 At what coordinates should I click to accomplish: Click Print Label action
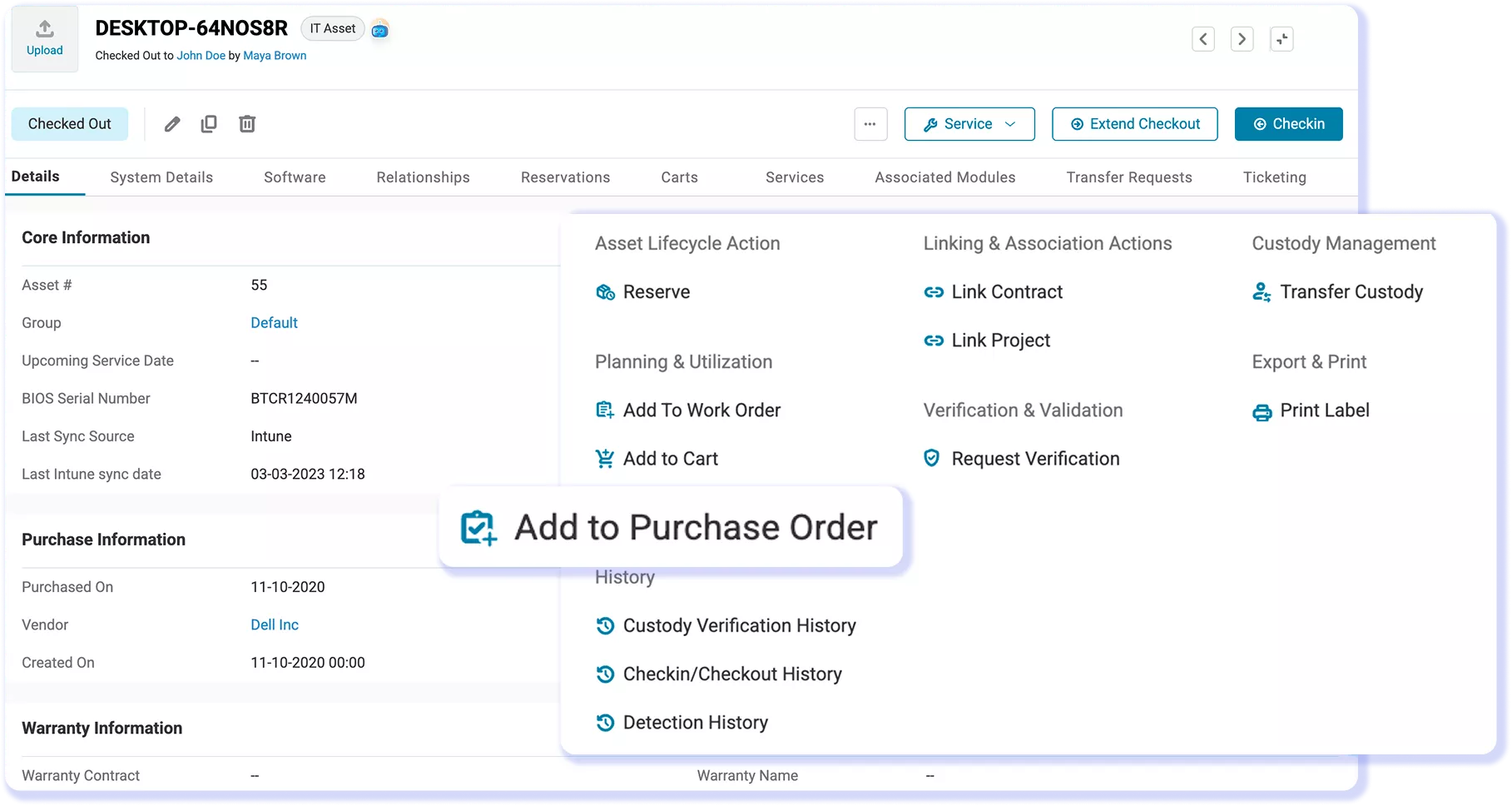coord(1311,410)
